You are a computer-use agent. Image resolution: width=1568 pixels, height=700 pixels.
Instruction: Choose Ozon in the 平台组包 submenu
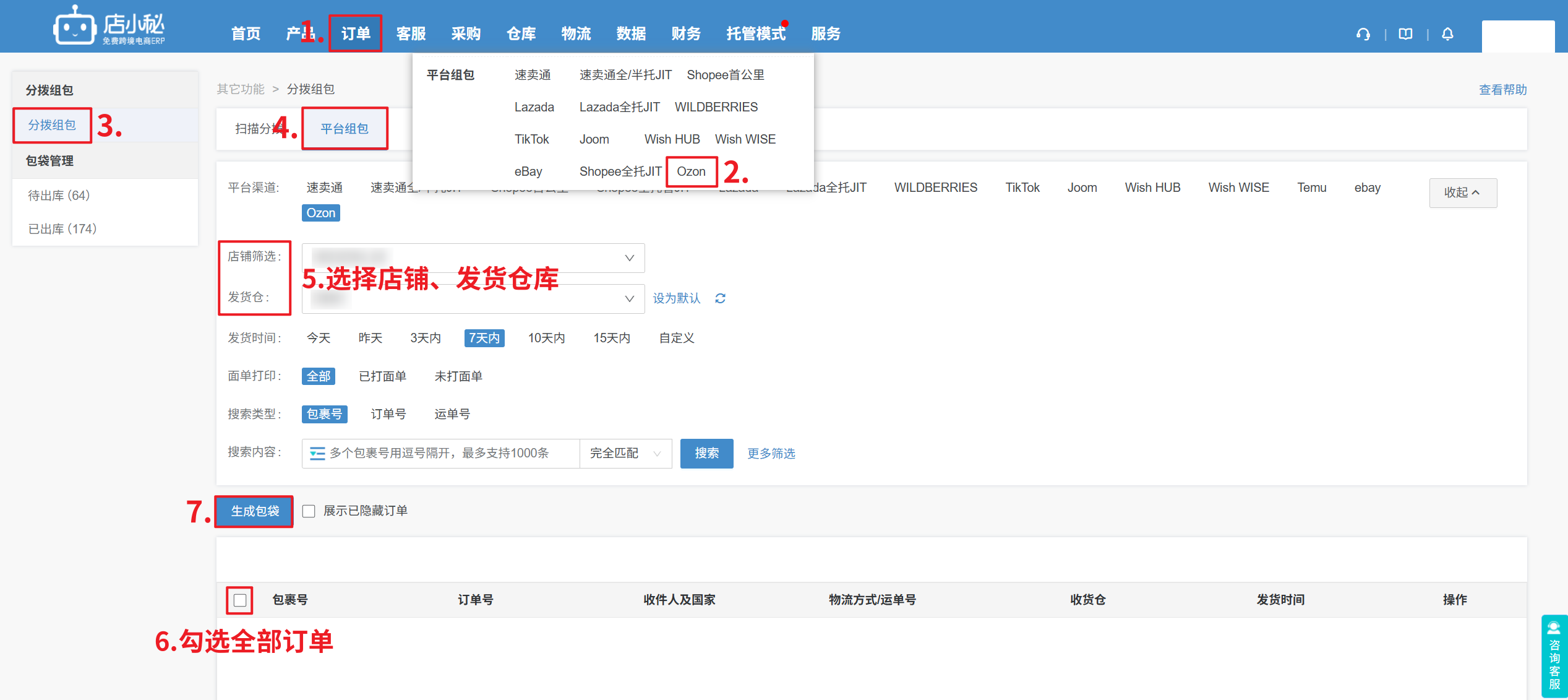(x=691, y=171)
